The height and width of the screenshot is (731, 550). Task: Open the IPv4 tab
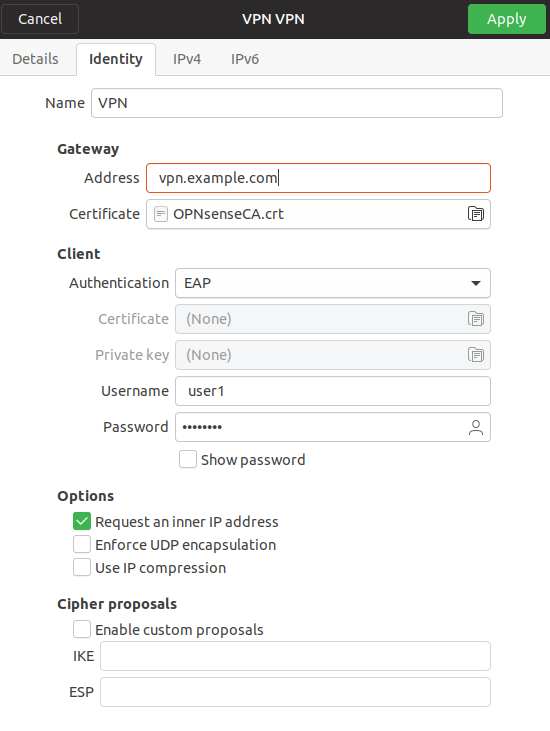click(x=187, y=59)
